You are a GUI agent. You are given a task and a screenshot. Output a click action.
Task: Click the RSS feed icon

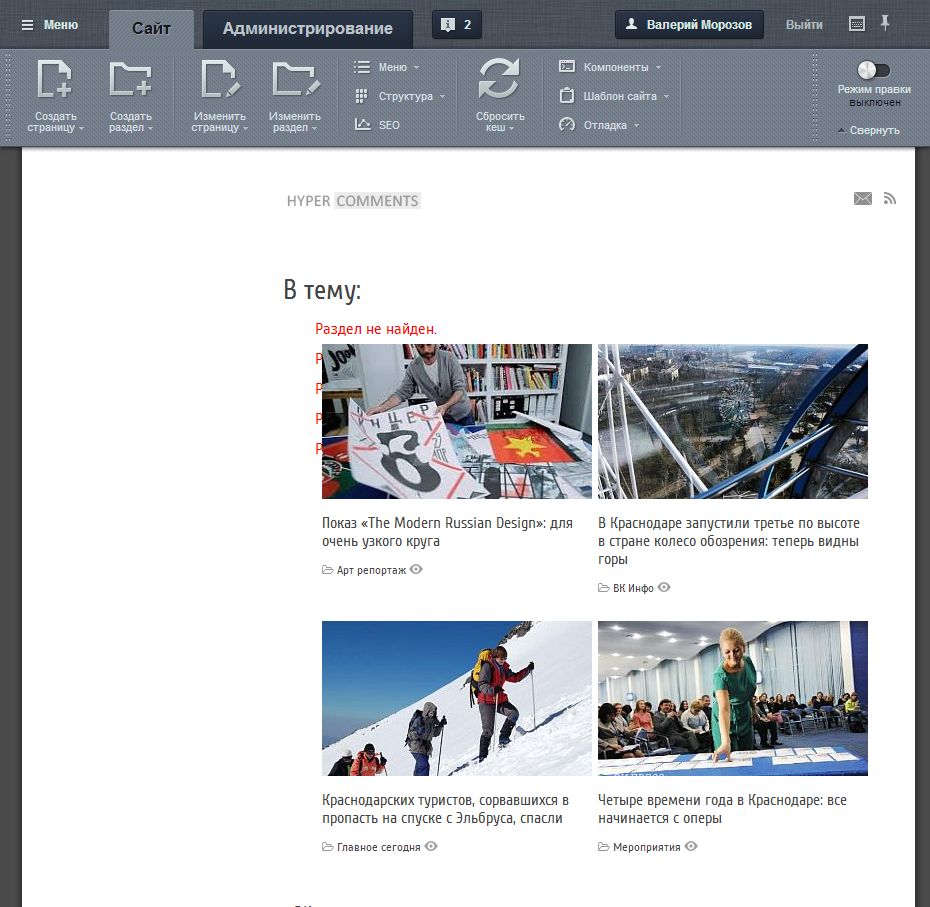(x=889, y=199)
